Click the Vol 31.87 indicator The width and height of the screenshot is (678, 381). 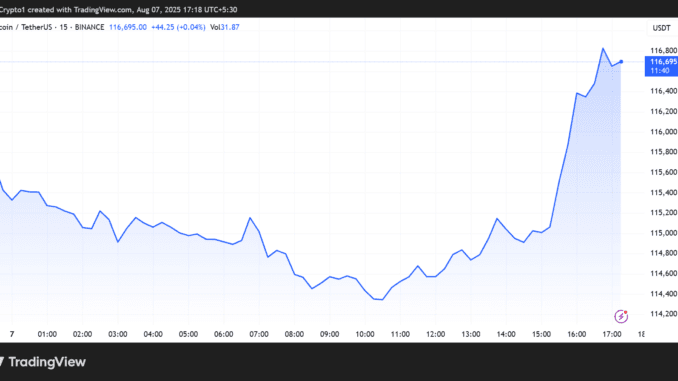point(224,27)
